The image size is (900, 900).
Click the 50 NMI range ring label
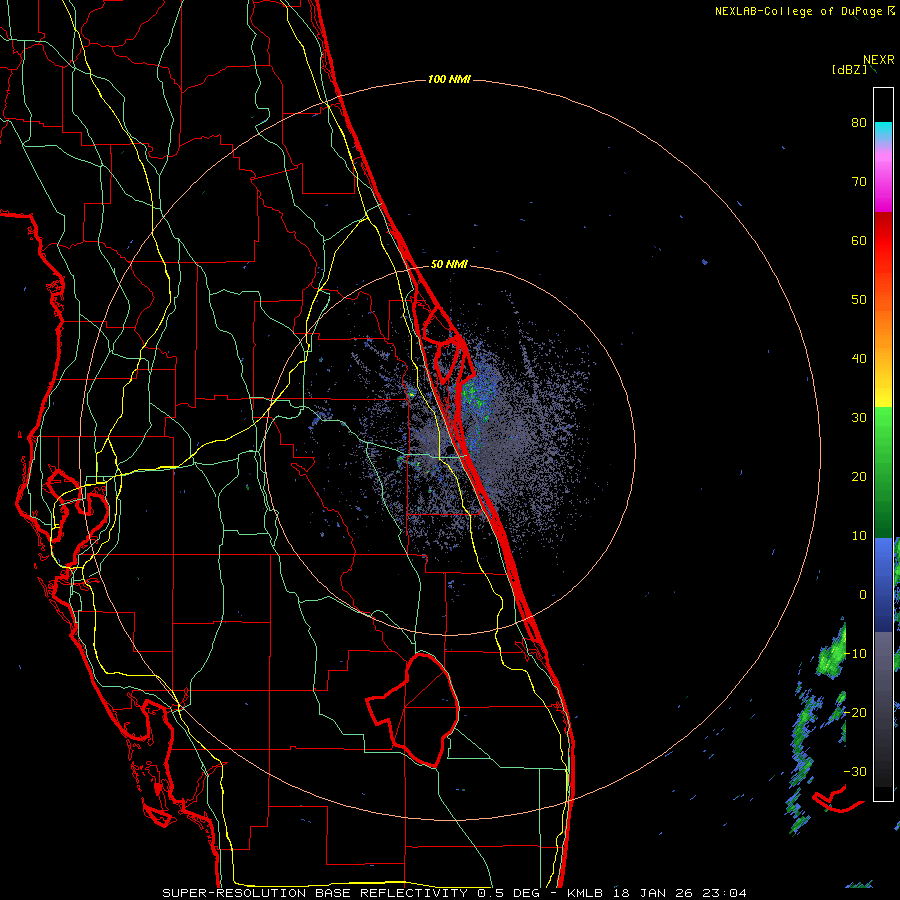coord(449,265)
